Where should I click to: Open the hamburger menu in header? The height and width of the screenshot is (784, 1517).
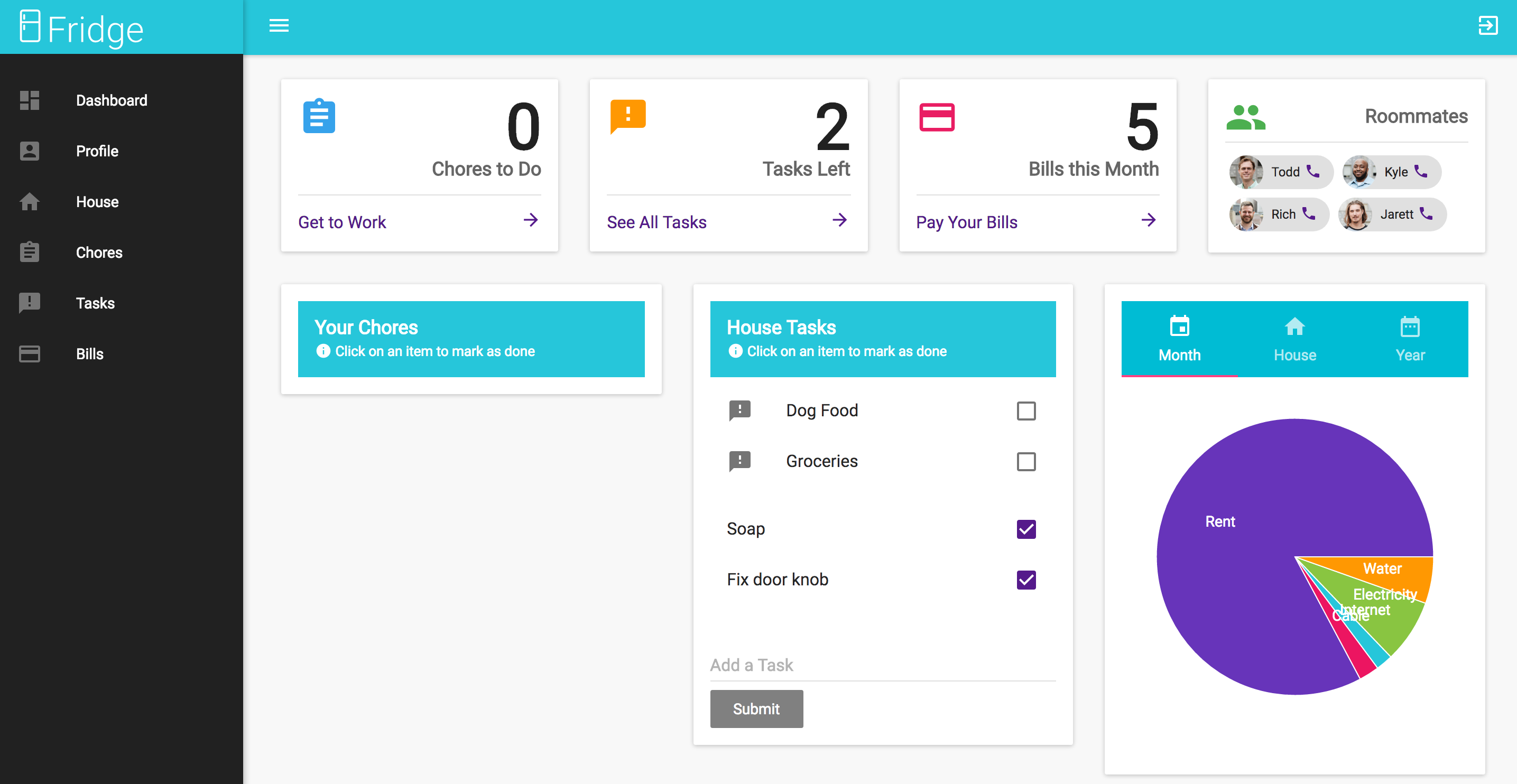tap(279, 26)
